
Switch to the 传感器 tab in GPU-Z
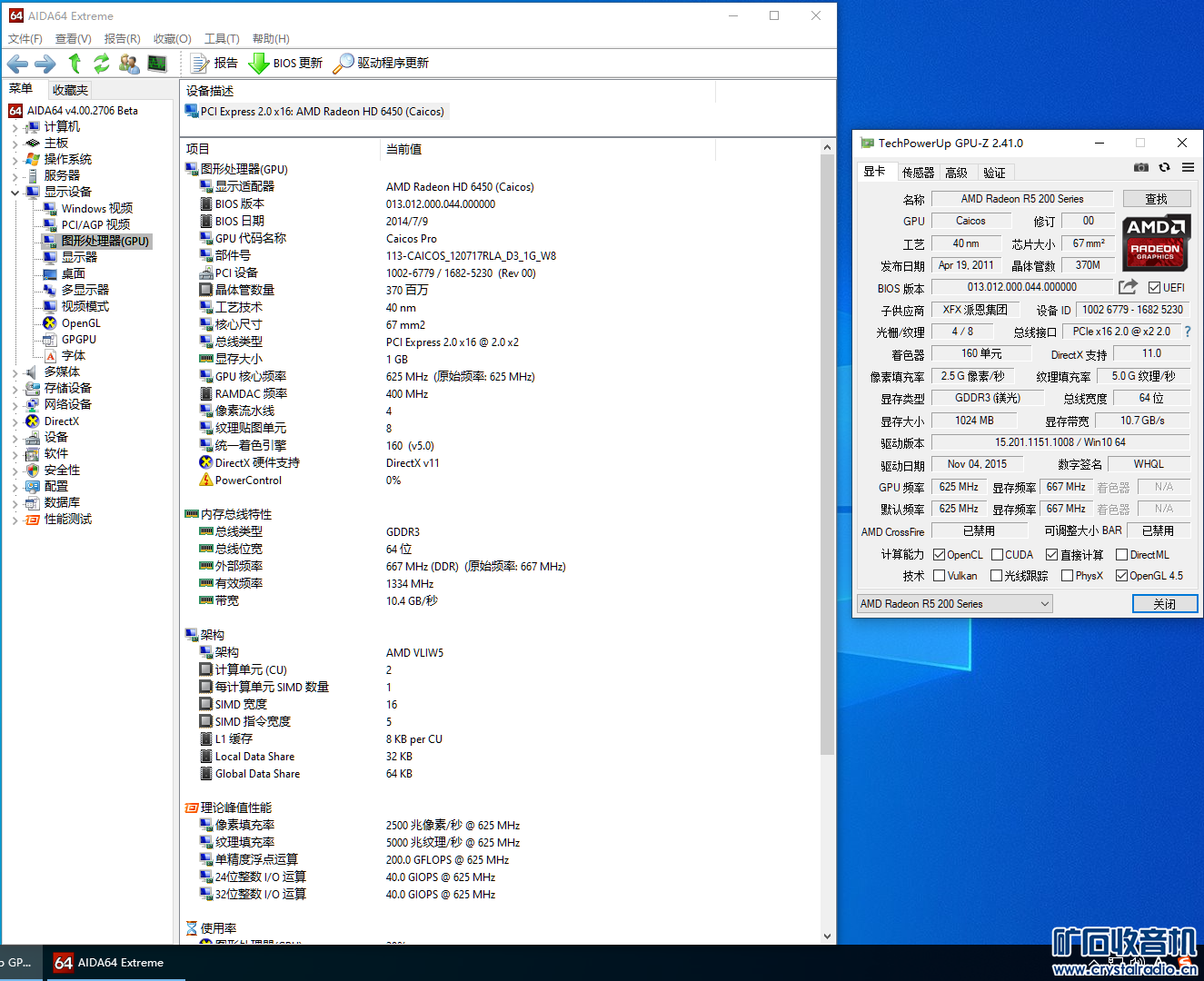pos(918,173)
